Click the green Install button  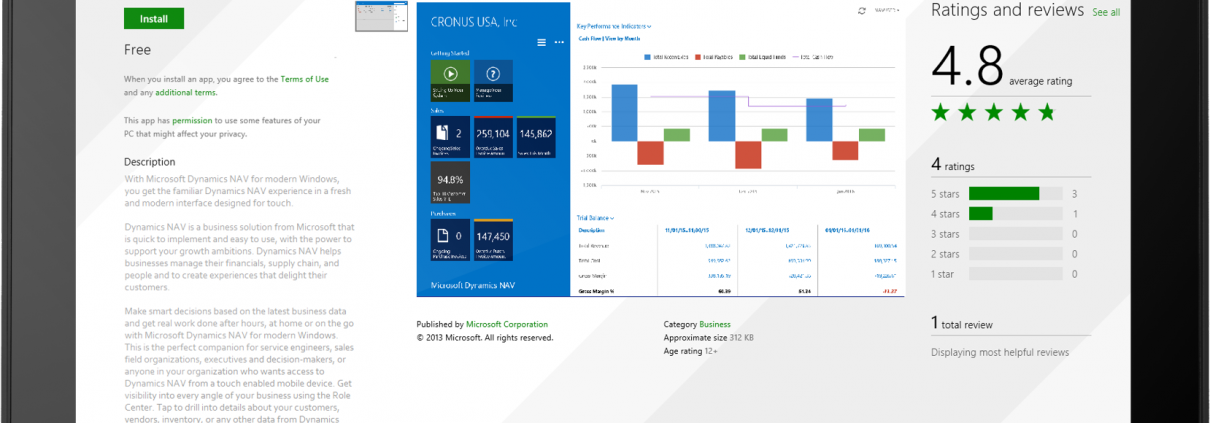click(154, 19)
